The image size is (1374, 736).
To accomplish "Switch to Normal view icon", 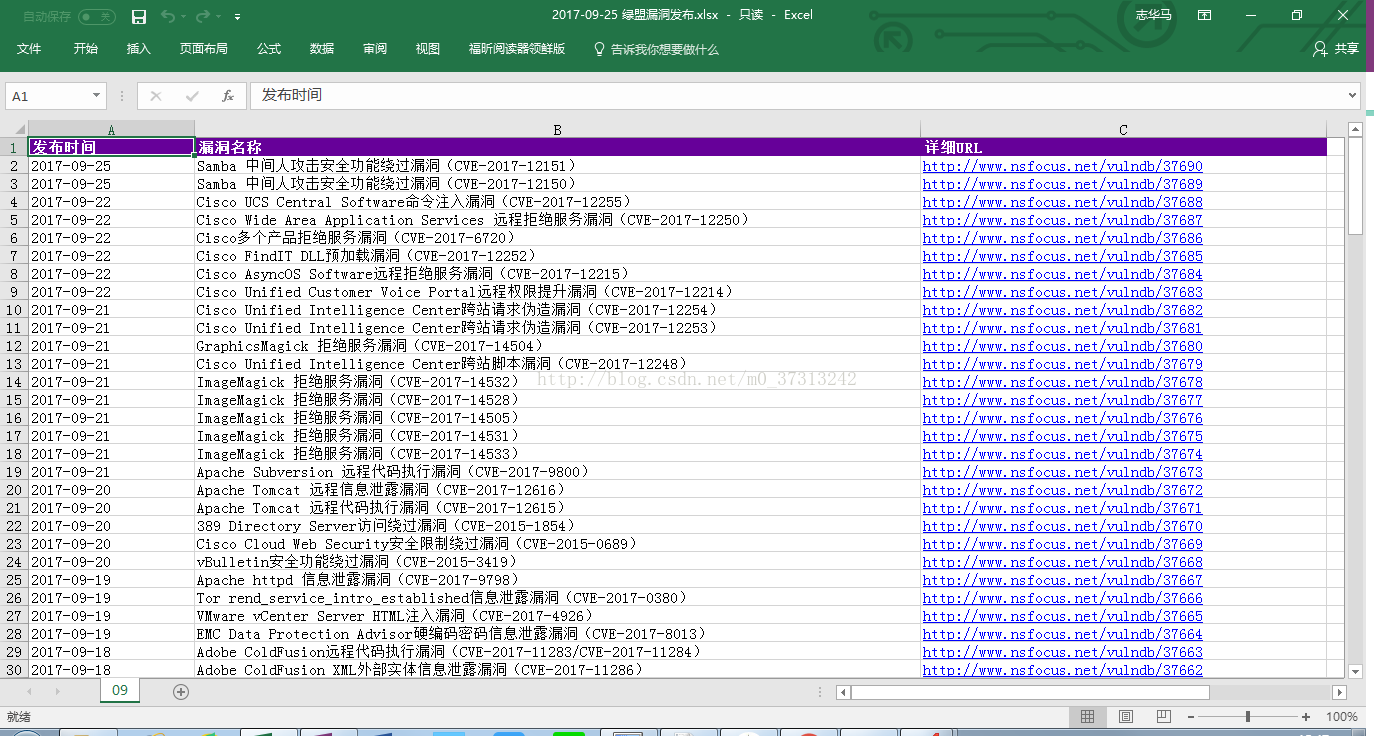I will pos(1087,717).
